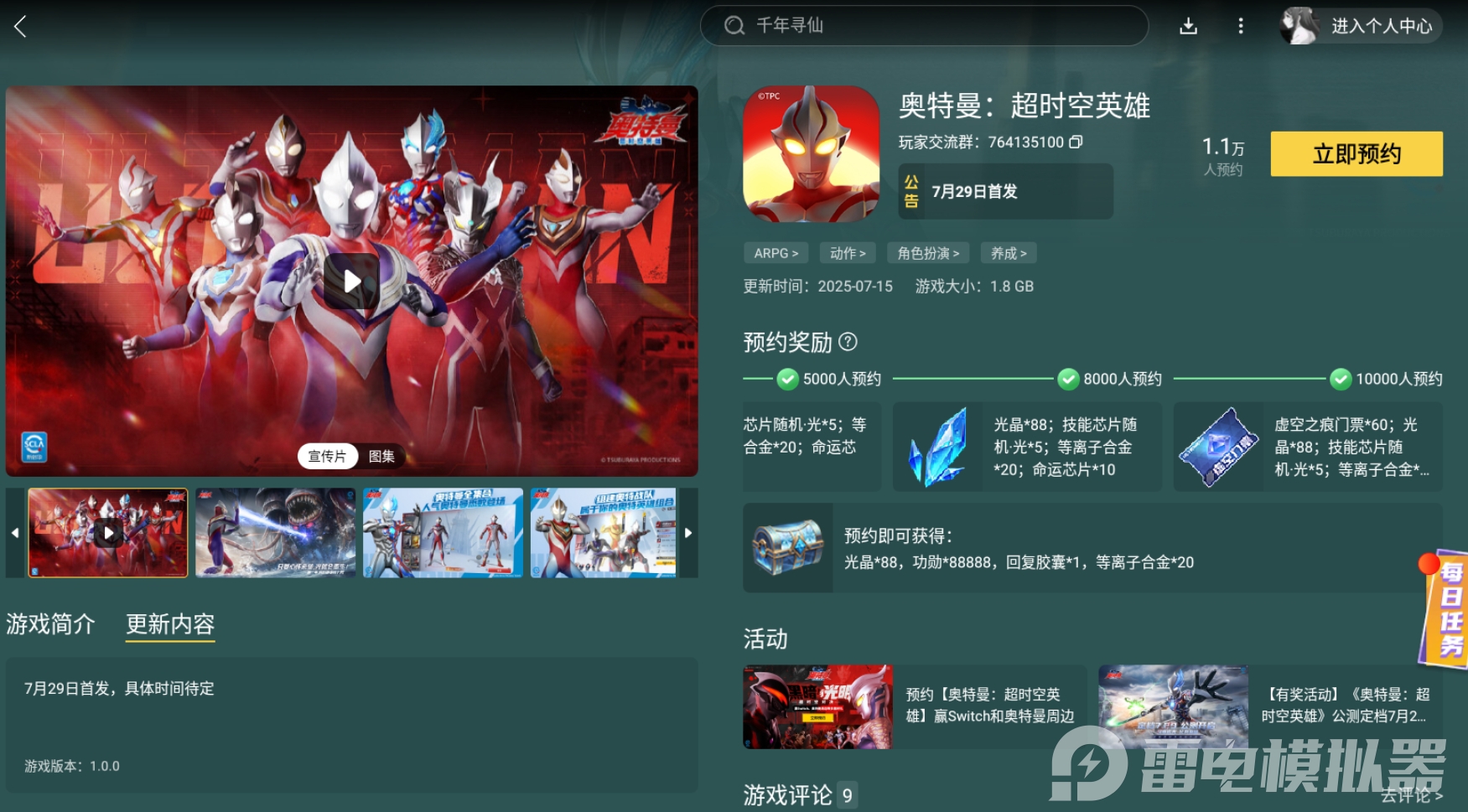
Task: Click the search magnifier icon
Action: (734, 26)
